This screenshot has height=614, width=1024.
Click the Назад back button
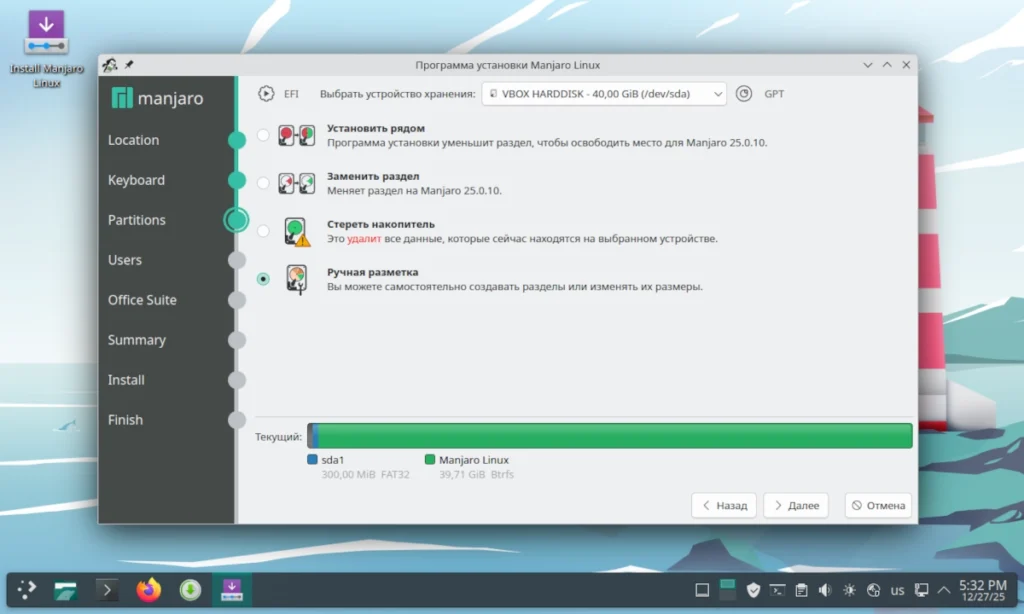click(x=724, y=505)
